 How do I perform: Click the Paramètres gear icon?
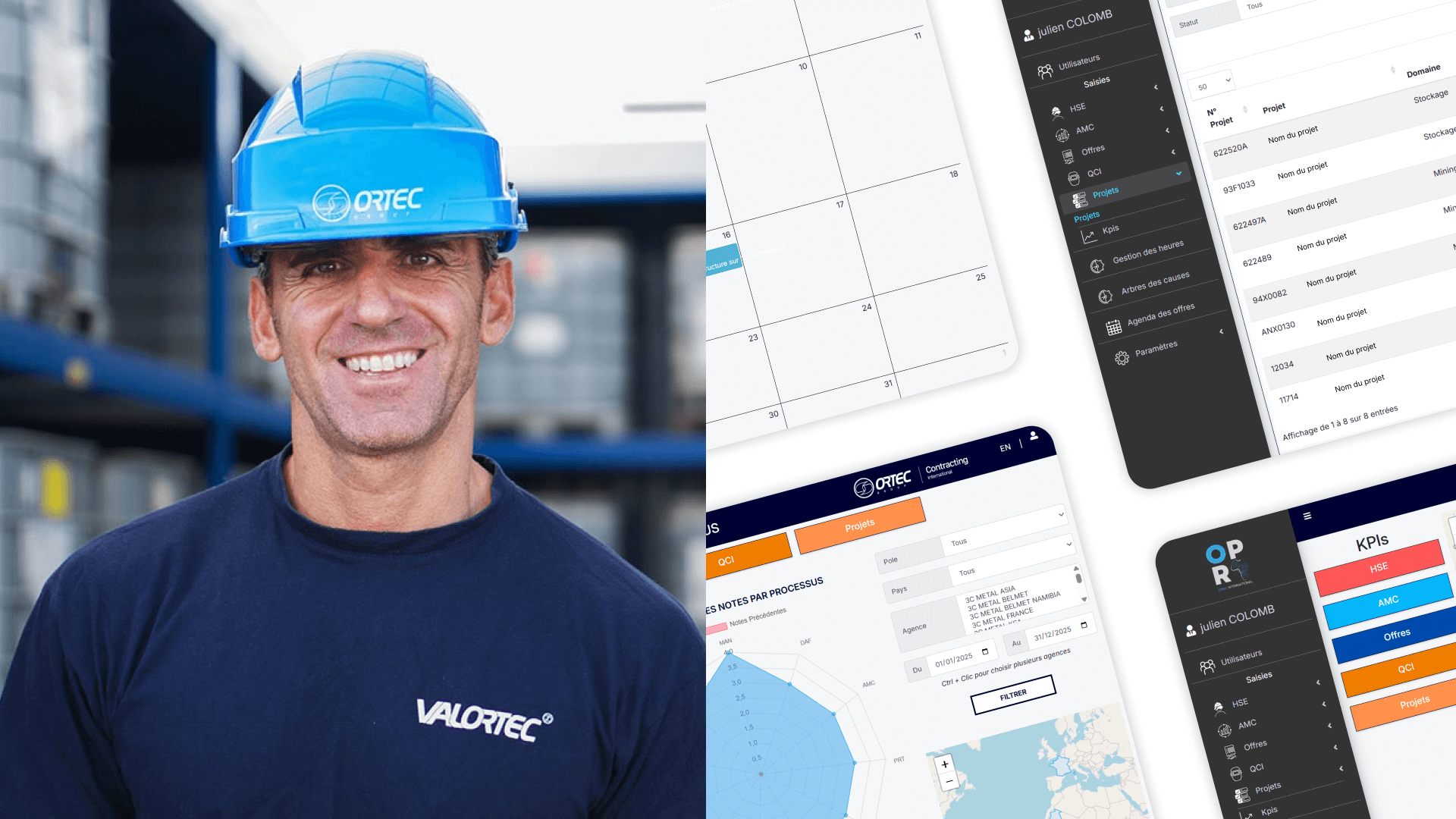coord(1122,359)
